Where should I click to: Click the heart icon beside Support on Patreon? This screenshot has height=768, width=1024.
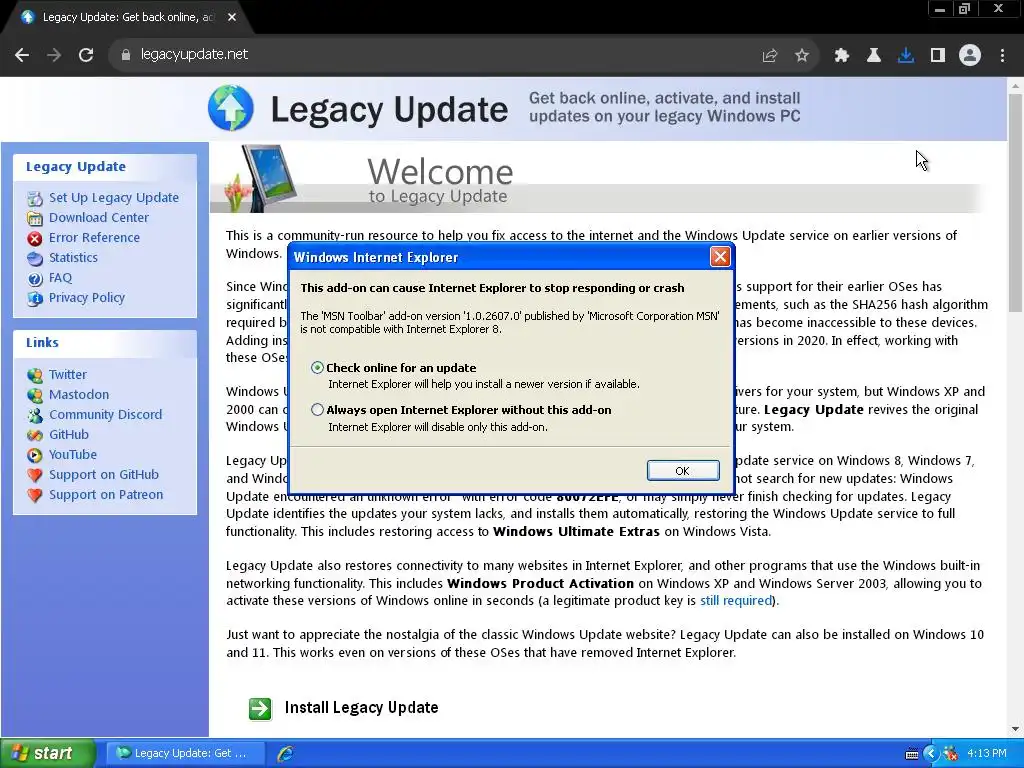35,496
